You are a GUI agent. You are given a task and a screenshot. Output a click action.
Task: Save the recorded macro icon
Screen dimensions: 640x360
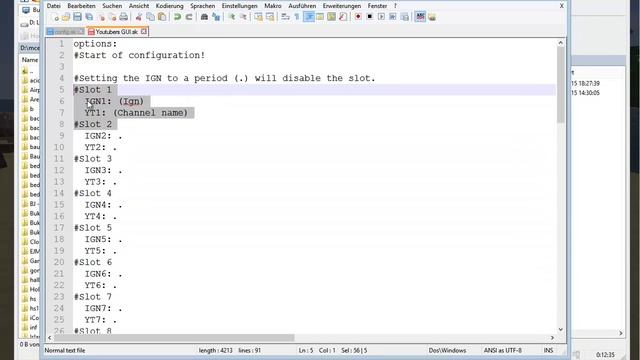[x=404, y=17]
